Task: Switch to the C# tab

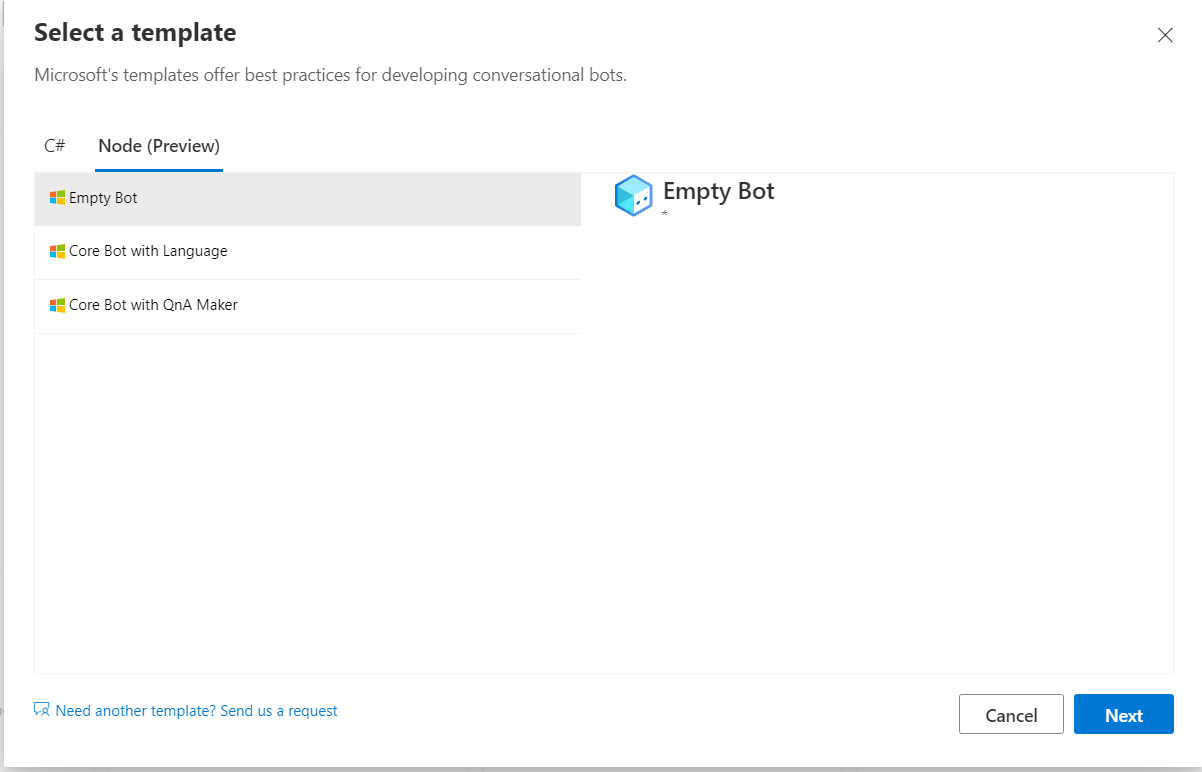Action: pyautogui.click(x=55, y=145)
